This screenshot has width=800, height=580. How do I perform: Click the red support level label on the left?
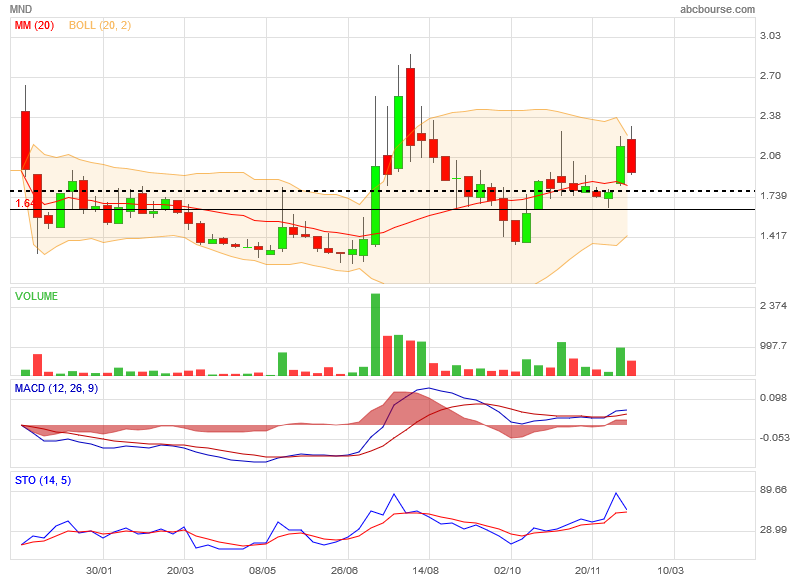click(x=23, y=204)
